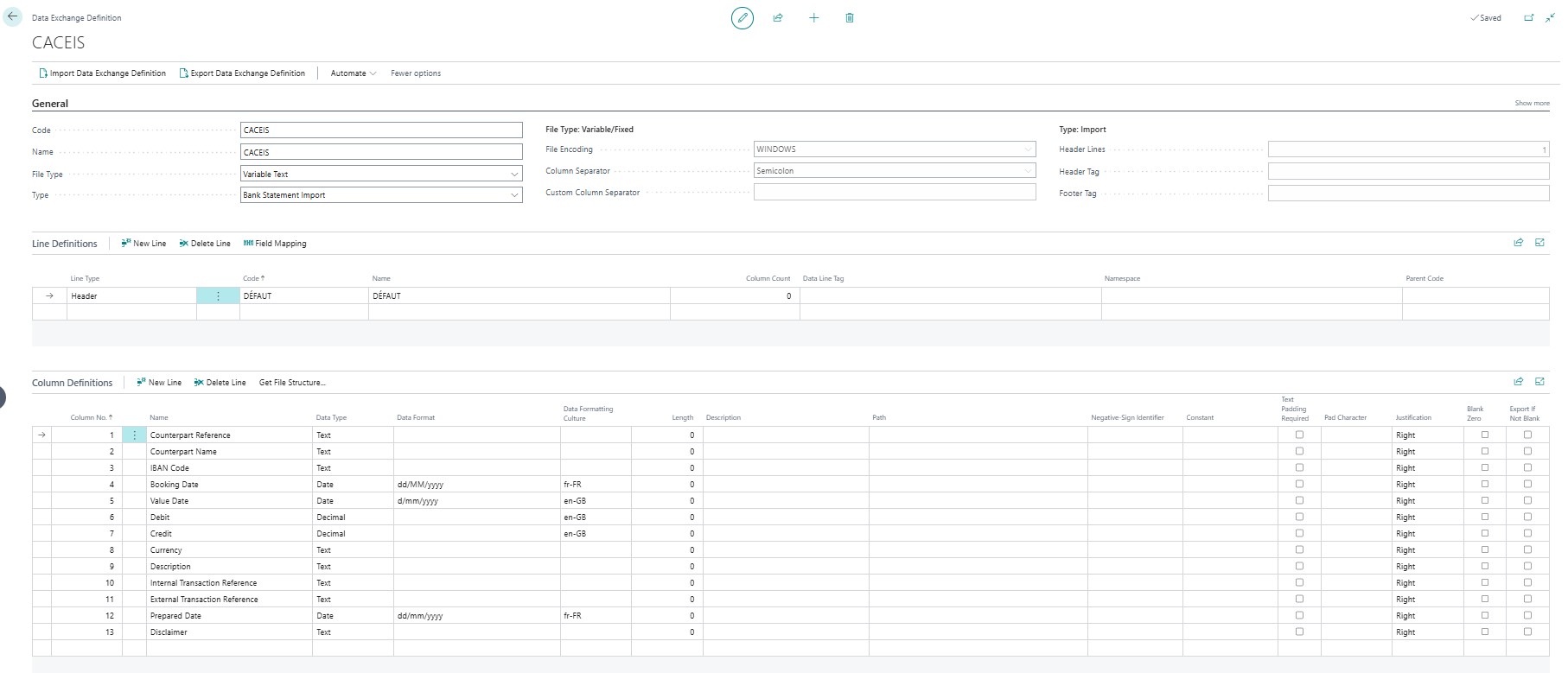The height and width of the screenshot is (673, 1568).
Task: Click the Show more link
Action: click(1532, 103)
